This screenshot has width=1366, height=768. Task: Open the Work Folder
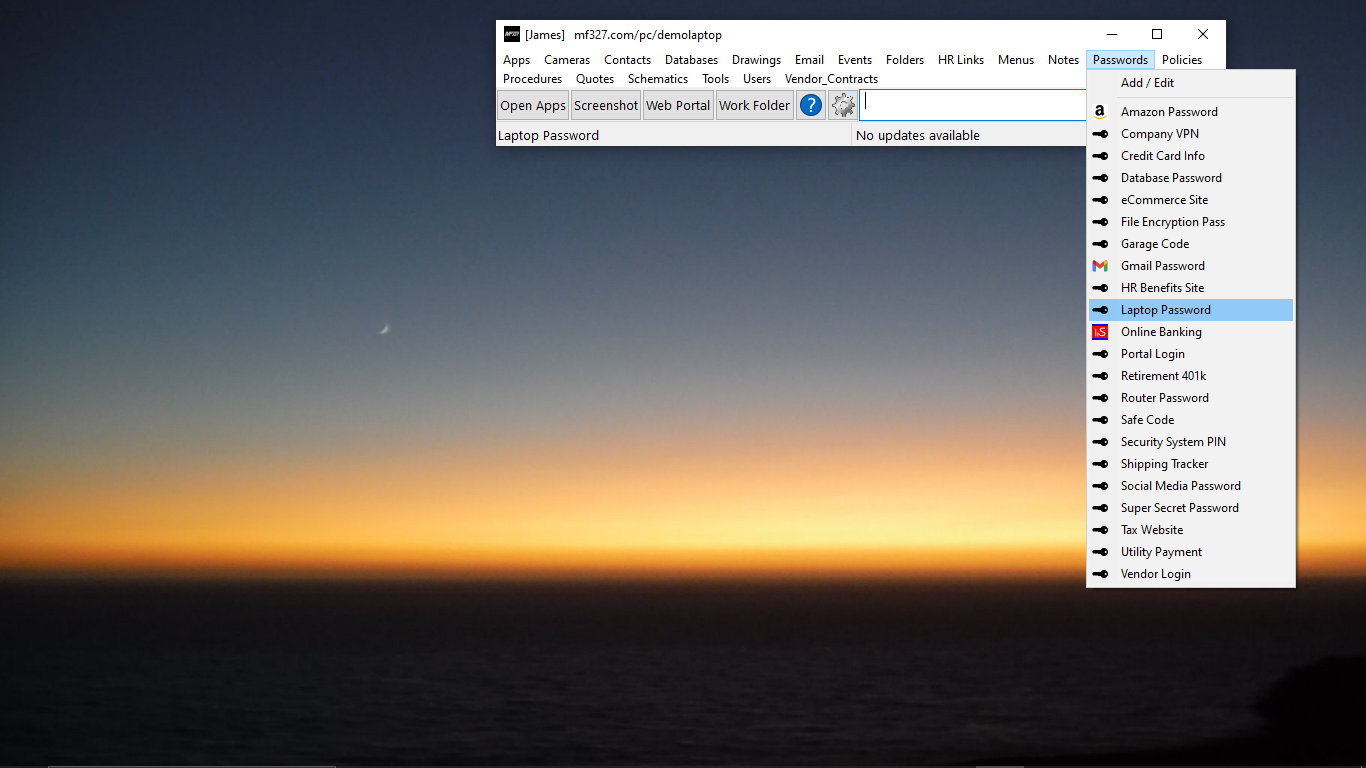pyautogui.click(x=754, y=104)
